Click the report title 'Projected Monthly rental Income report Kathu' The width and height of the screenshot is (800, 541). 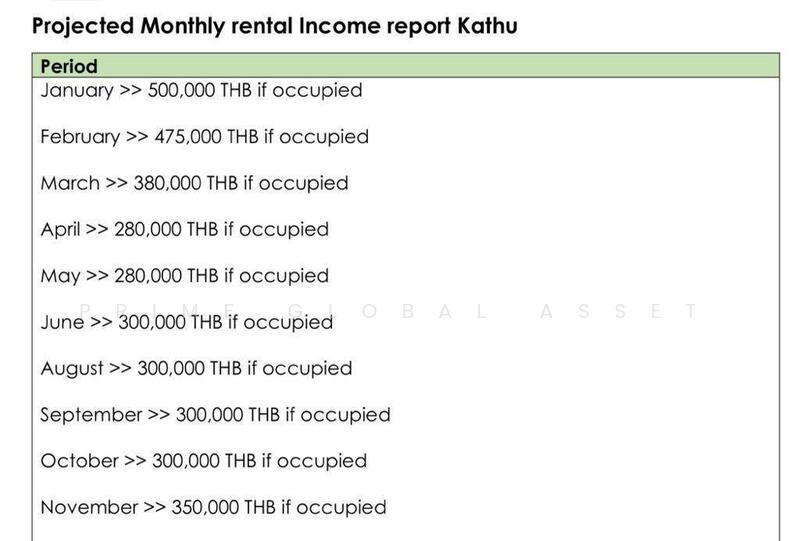(x=275, y=26)
